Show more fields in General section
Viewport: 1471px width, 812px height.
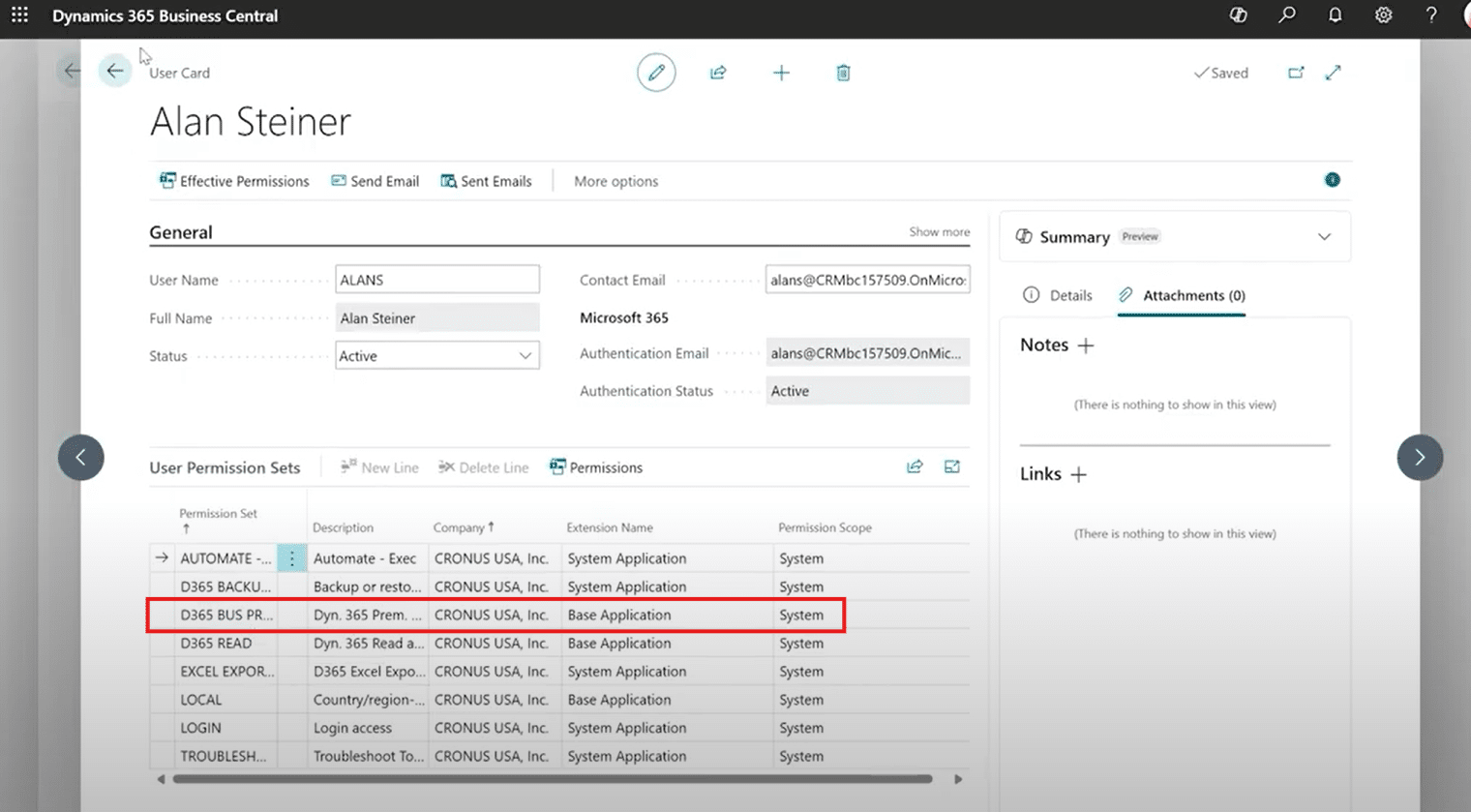[938, 232]
